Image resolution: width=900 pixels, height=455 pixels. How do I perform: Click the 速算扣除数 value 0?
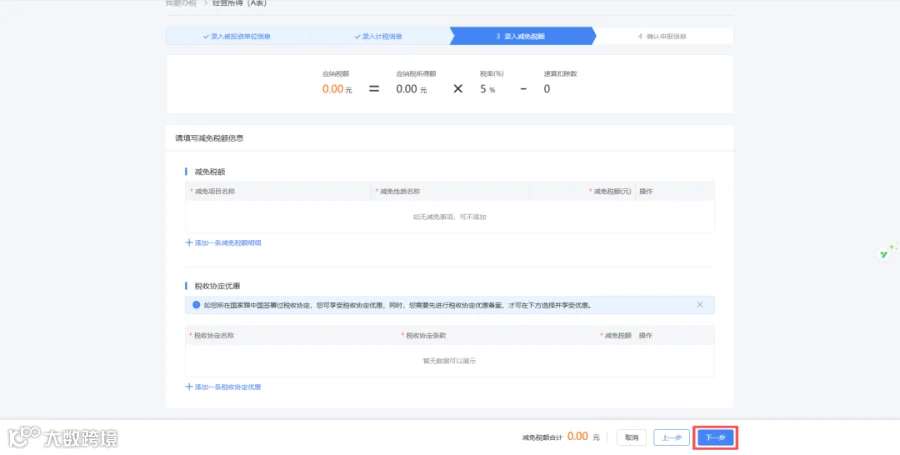[547, 89]
